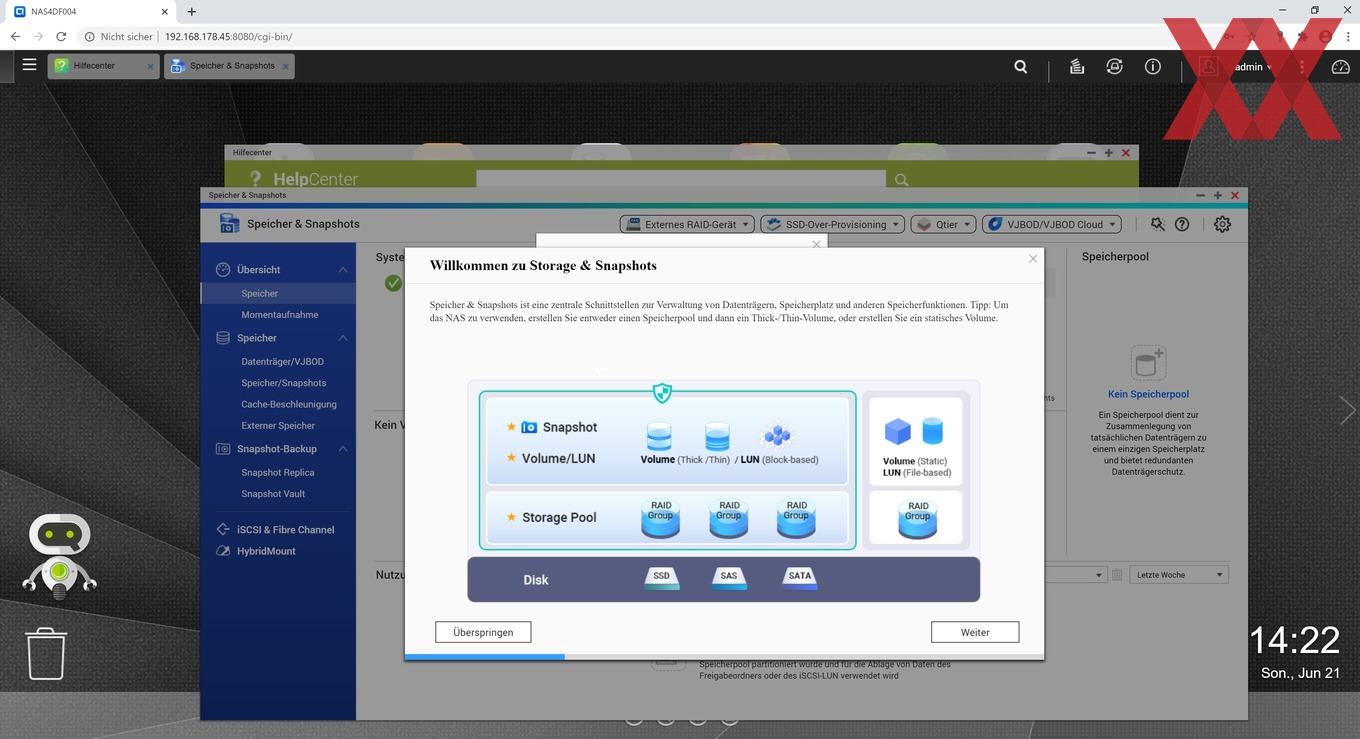
Task: Collapse the Snapshot-Backup sidebar section
Action: [343, 449]
